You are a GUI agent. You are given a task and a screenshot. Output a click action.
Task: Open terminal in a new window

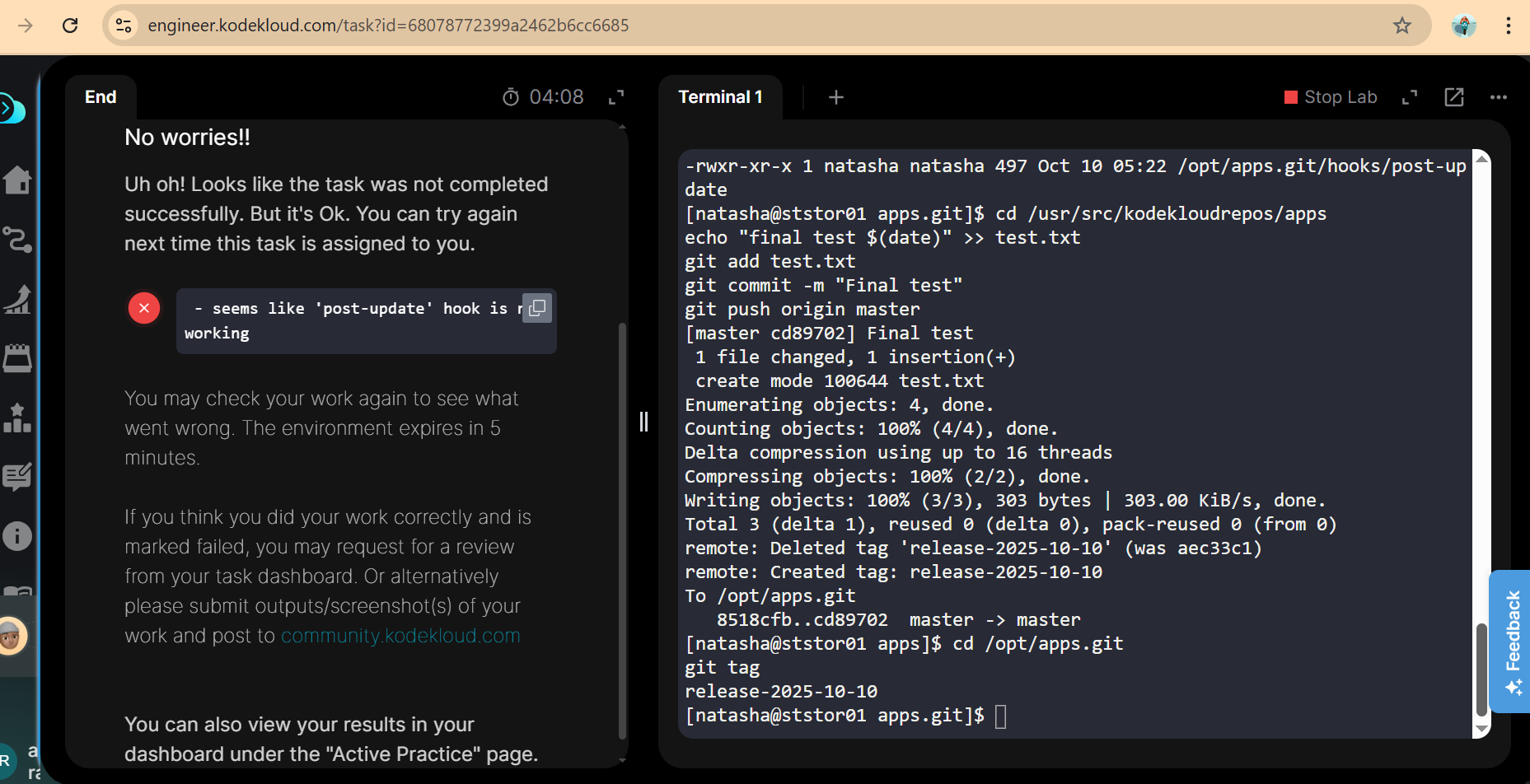pos(1454,97)
